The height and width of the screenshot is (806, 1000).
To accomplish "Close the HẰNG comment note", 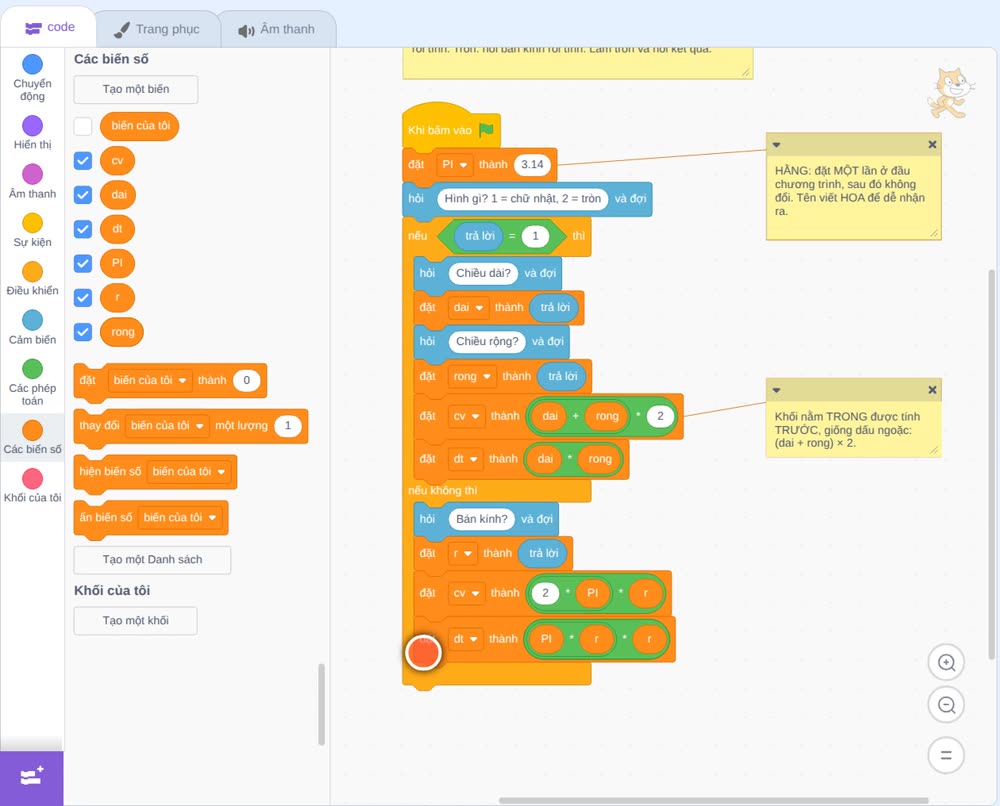I will click(x=932, y=145).
